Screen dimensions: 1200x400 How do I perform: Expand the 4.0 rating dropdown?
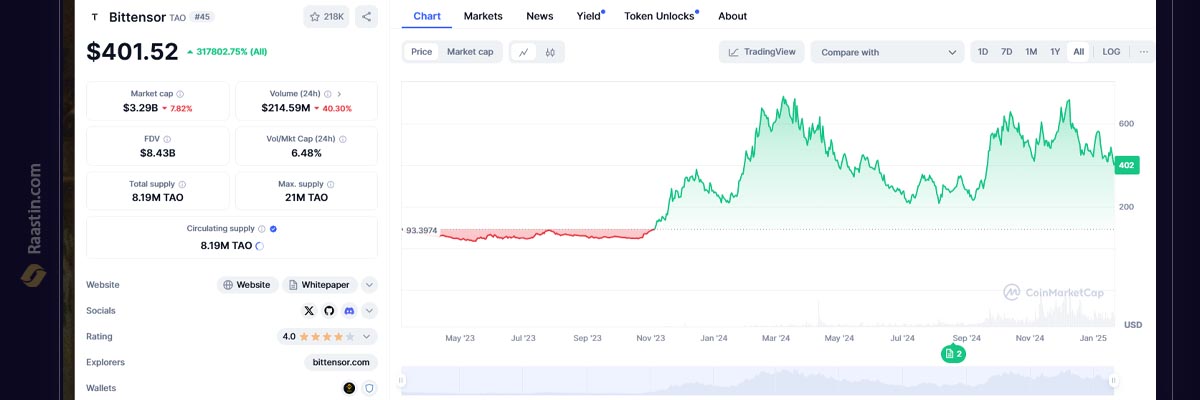click(x=327, y=337)
